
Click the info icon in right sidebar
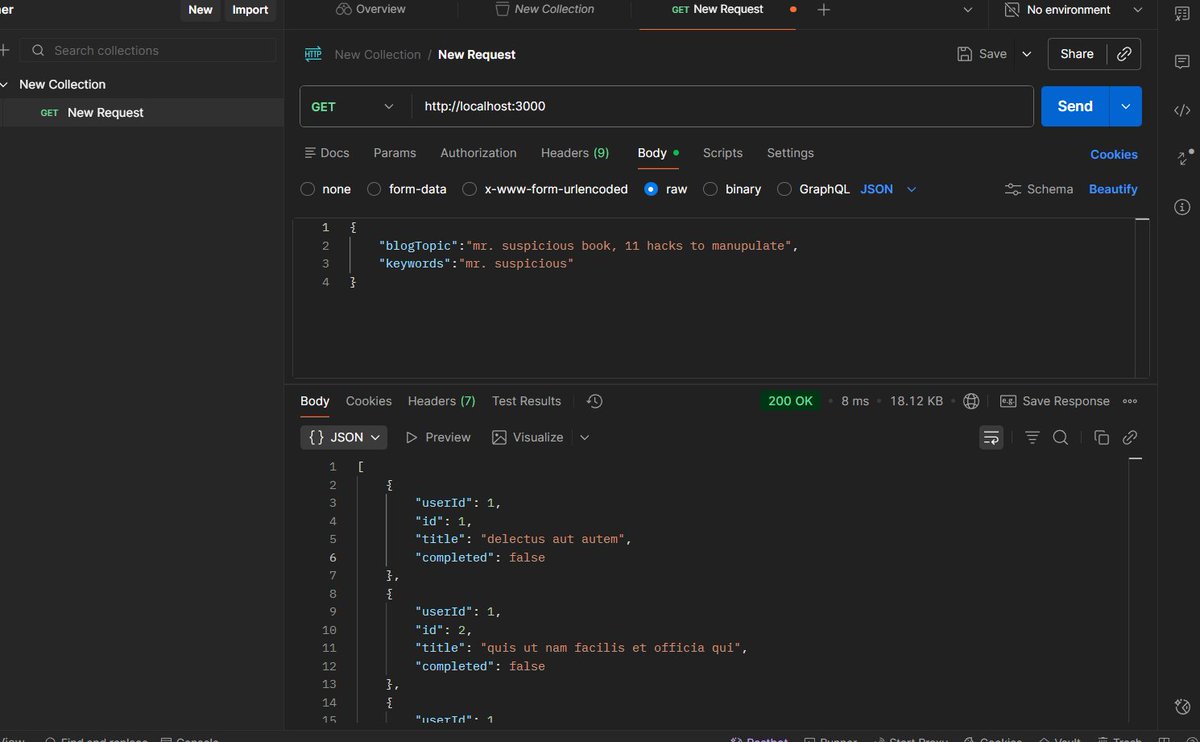1182,208
